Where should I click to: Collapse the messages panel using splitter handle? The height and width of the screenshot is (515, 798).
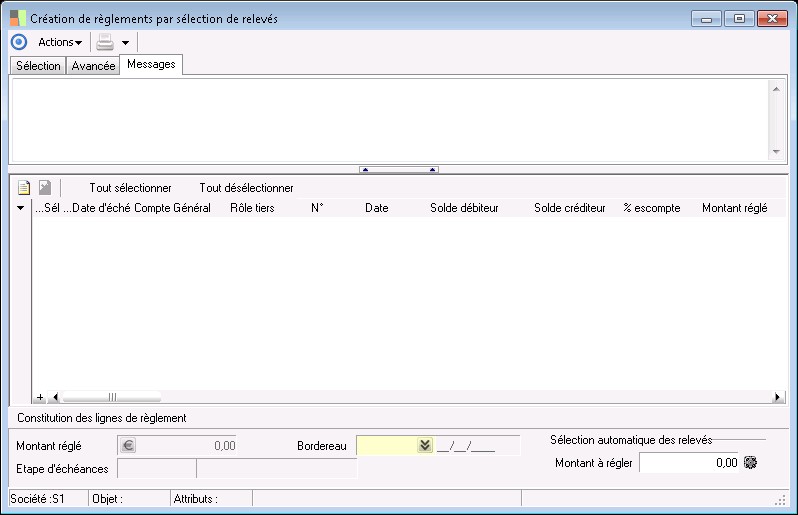point(399,169)
